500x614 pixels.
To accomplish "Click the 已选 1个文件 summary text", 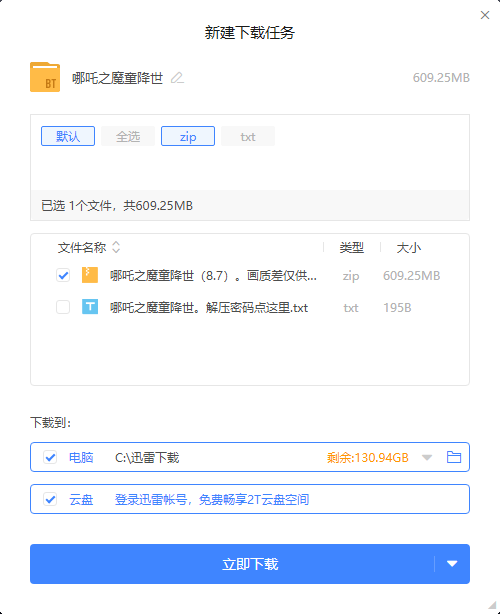I will 117,206.
